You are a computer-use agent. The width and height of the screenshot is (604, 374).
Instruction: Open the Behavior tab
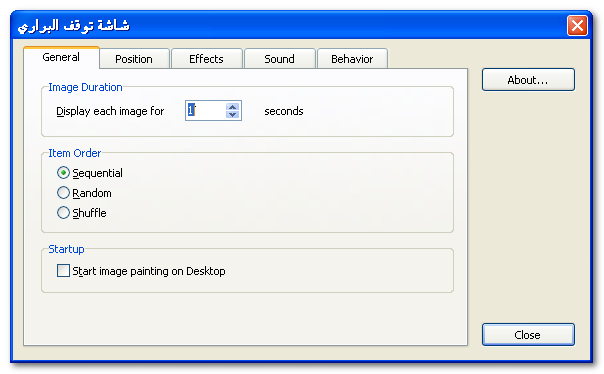(x=352, y=59)
